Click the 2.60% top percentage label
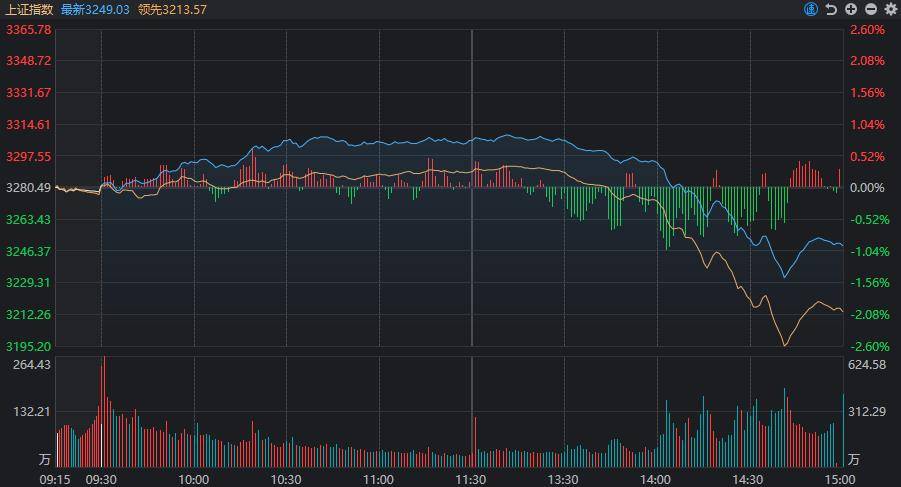The height and width of the screenshot is (487, 901). [x=868, y=30]
